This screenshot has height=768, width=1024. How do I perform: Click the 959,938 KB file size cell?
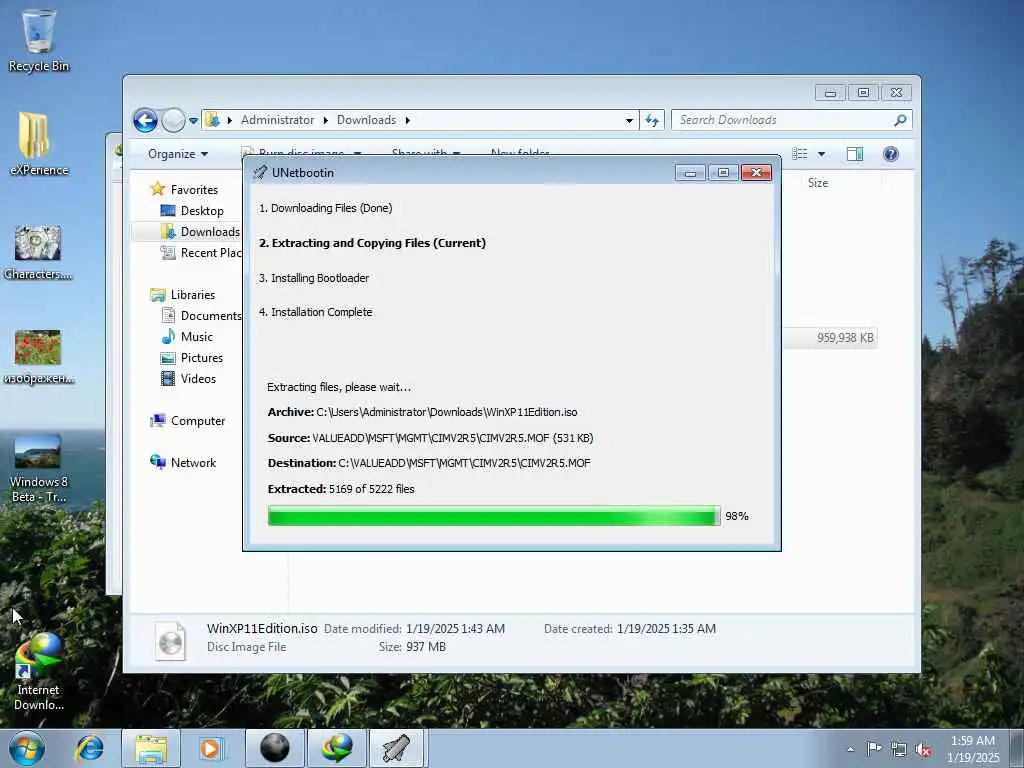coord(845,338)
